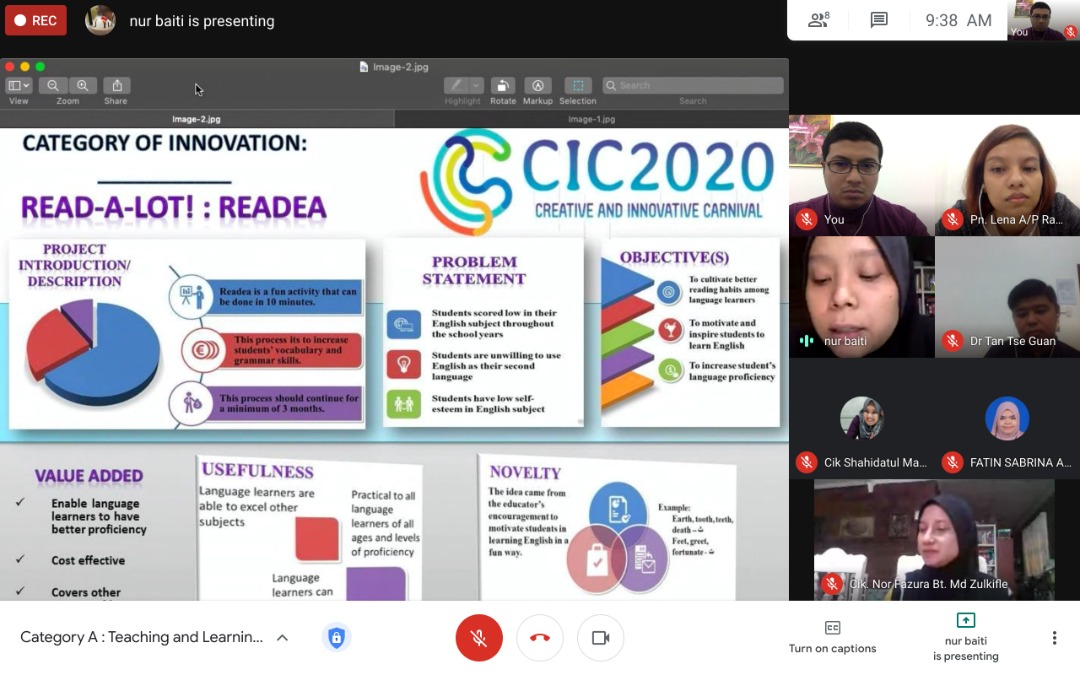Toggle the camera video button
The height and width of the screenshot is (675, 1080).
tap(601, 638)
